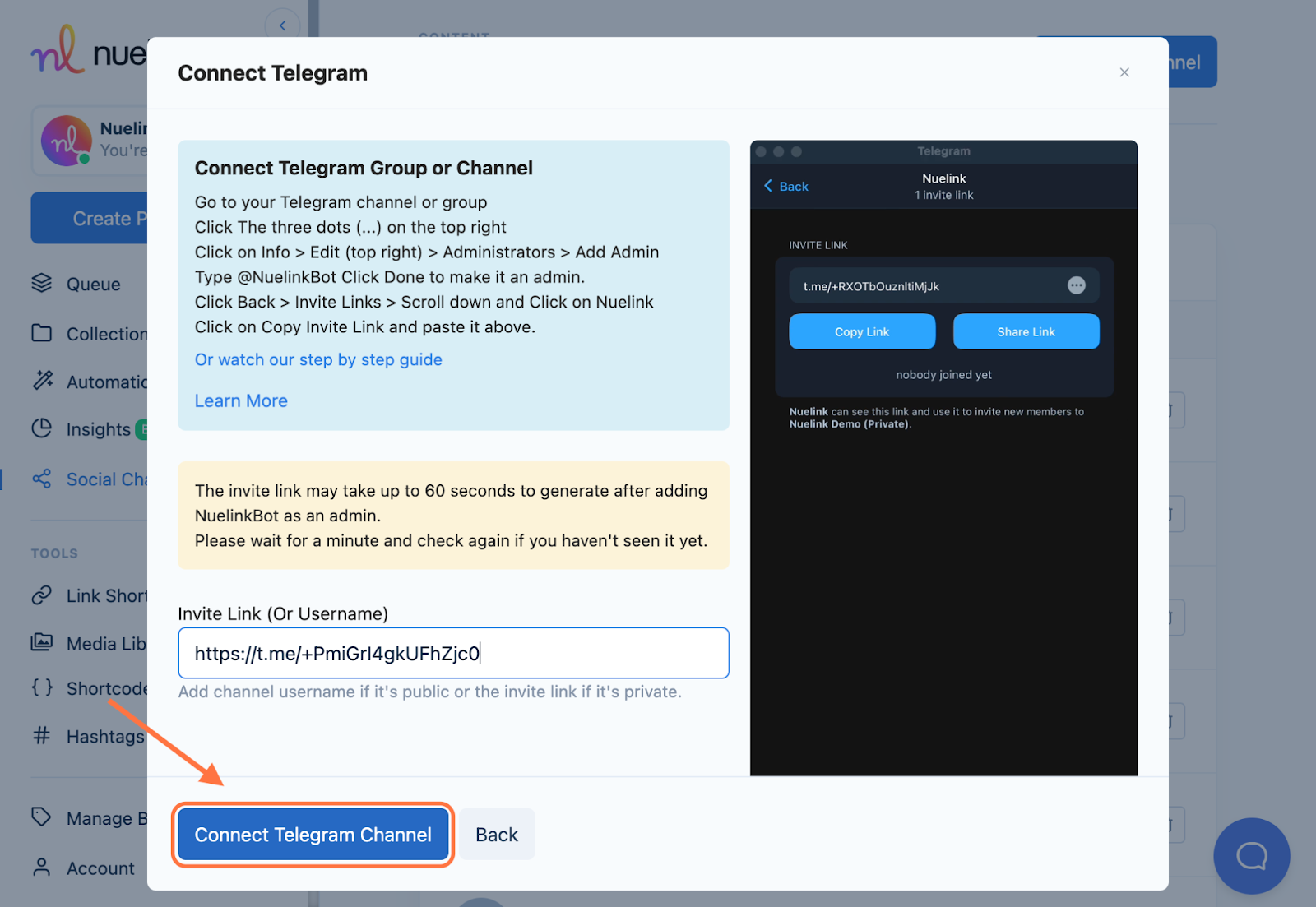Click the Nuelink brand avatar
The height and width of the screenshot is (907, 1316).
click(67, 141)
